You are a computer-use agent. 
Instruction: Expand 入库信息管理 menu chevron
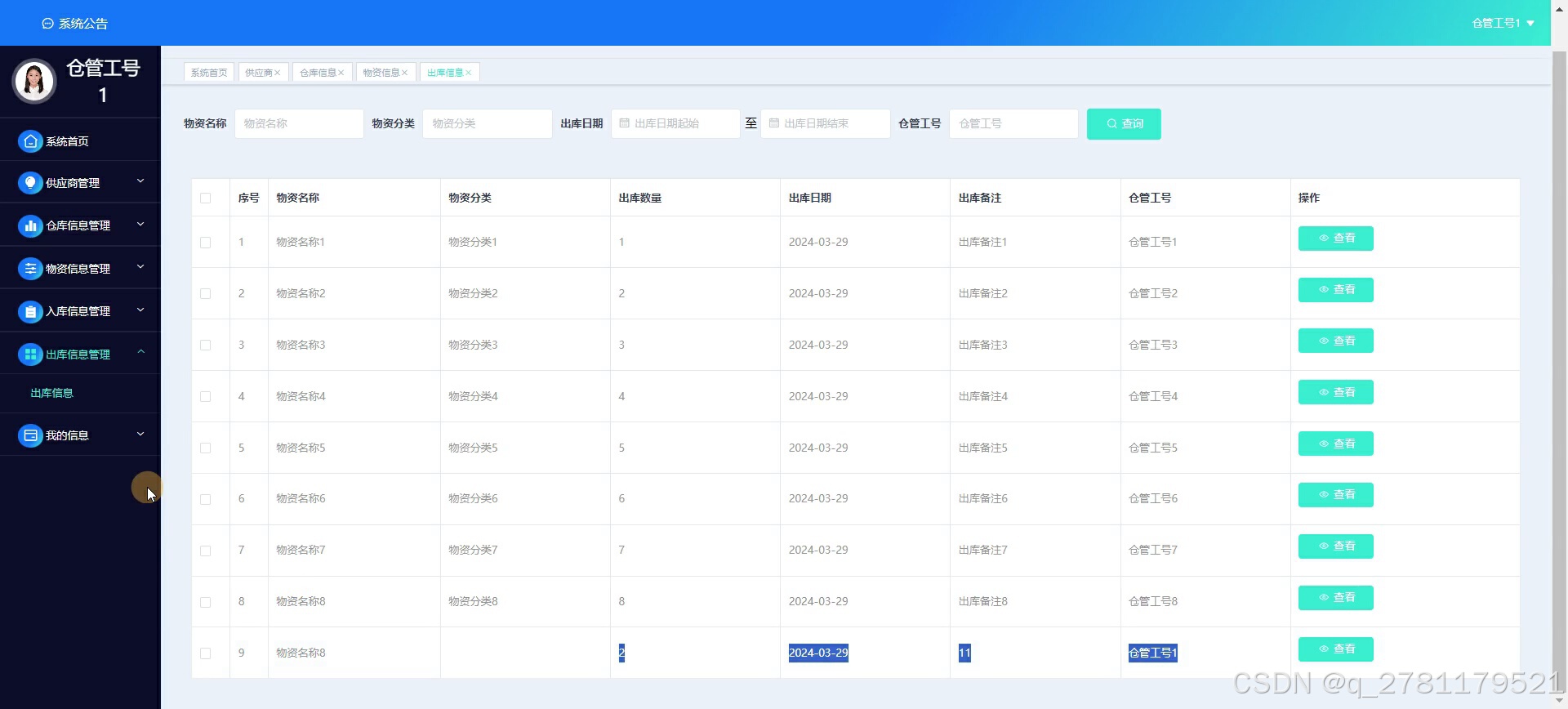point(140,310)
